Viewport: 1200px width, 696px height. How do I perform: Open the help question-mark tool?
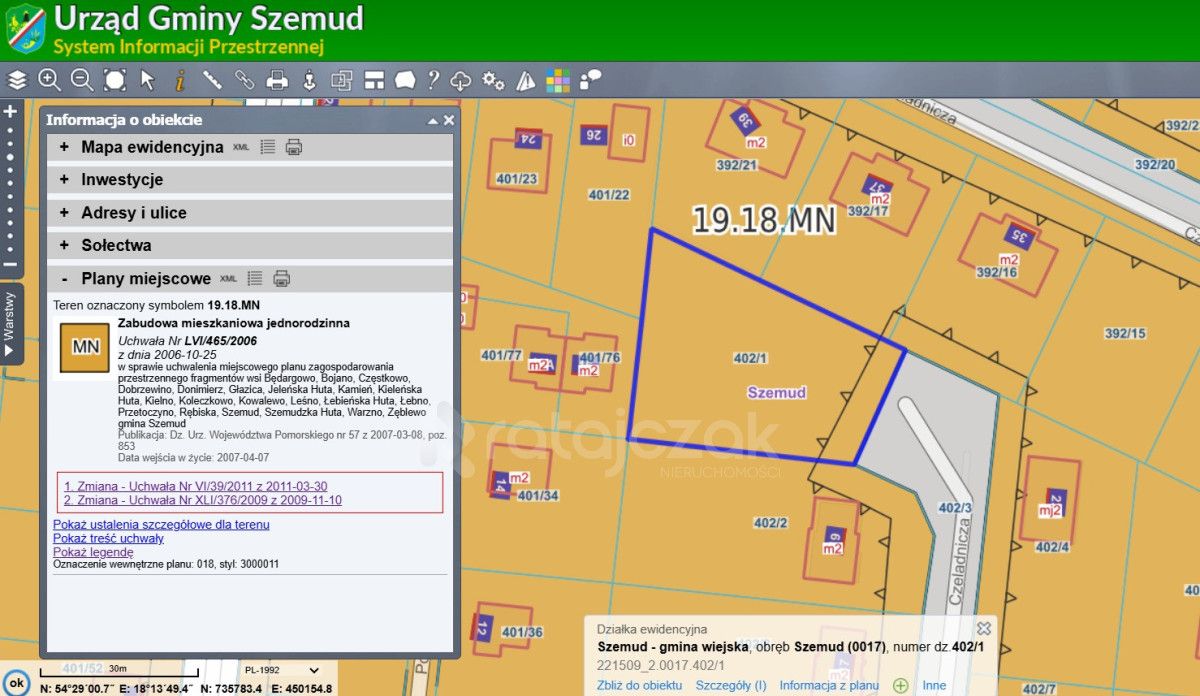(x=433, y=78)
